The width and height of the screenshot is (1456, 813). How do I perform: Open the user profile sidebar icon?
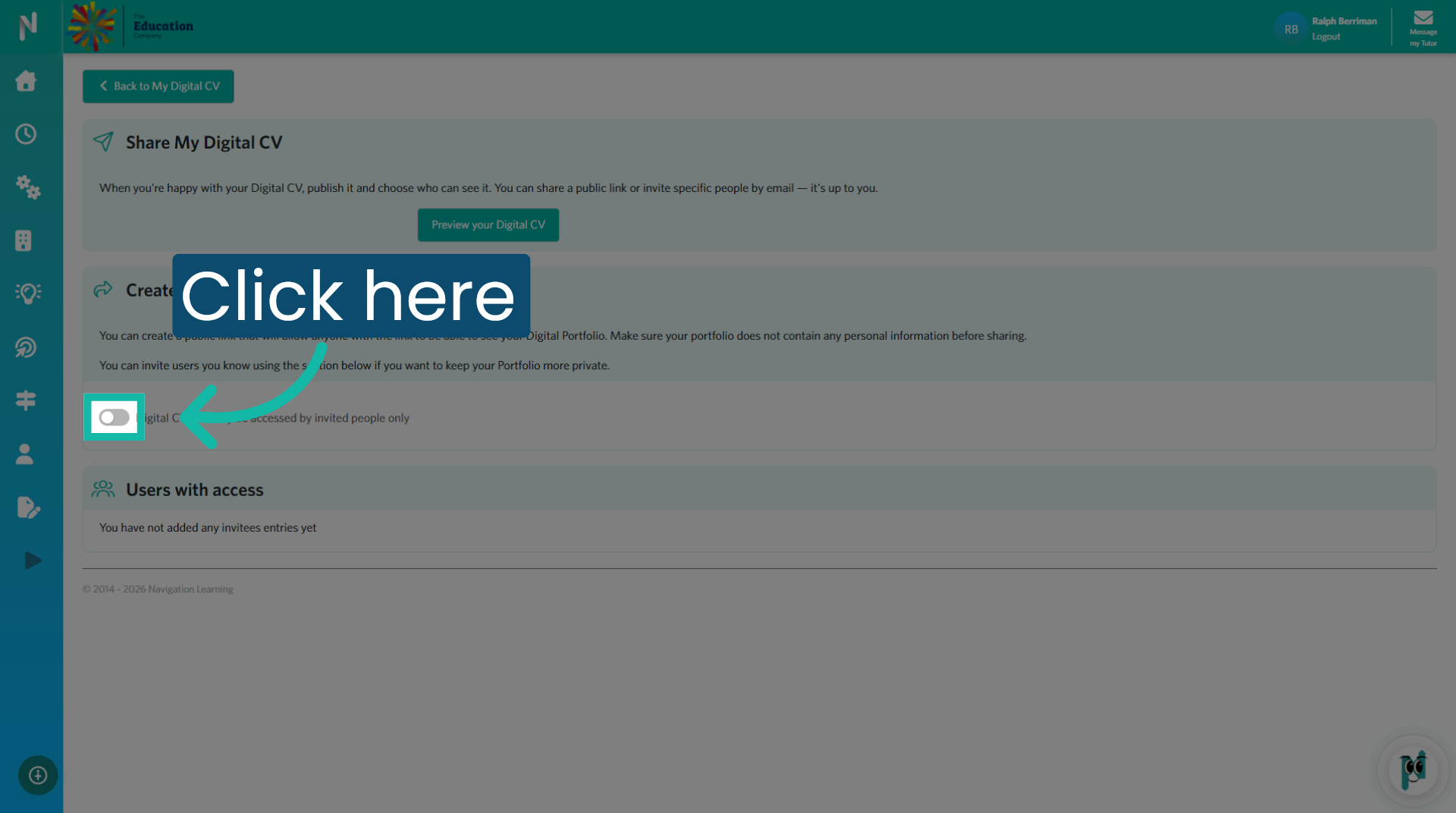point(25,454)
